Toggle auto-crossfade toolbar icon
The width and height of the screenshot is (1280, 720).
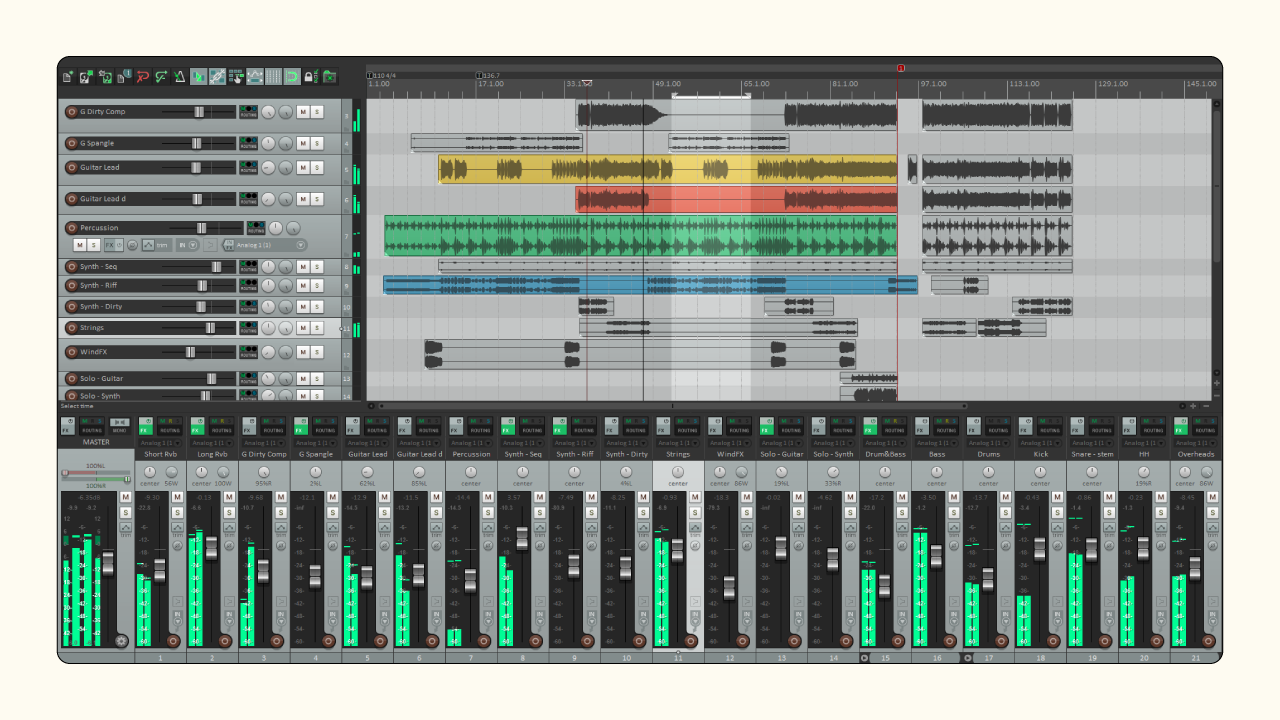[199, 77]
